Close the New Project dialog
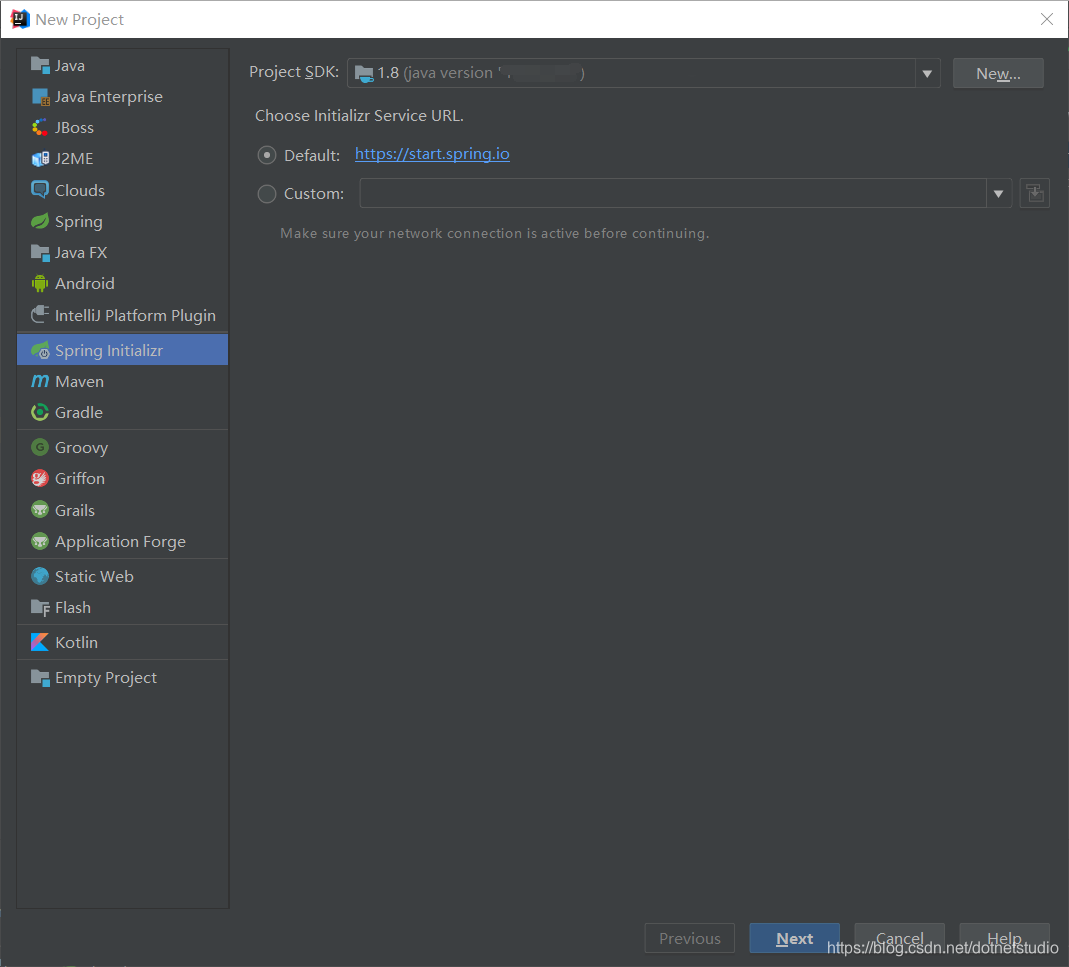Image resolution: width=1069 pixels, height=967 pixels. (x=1047, y=19)
